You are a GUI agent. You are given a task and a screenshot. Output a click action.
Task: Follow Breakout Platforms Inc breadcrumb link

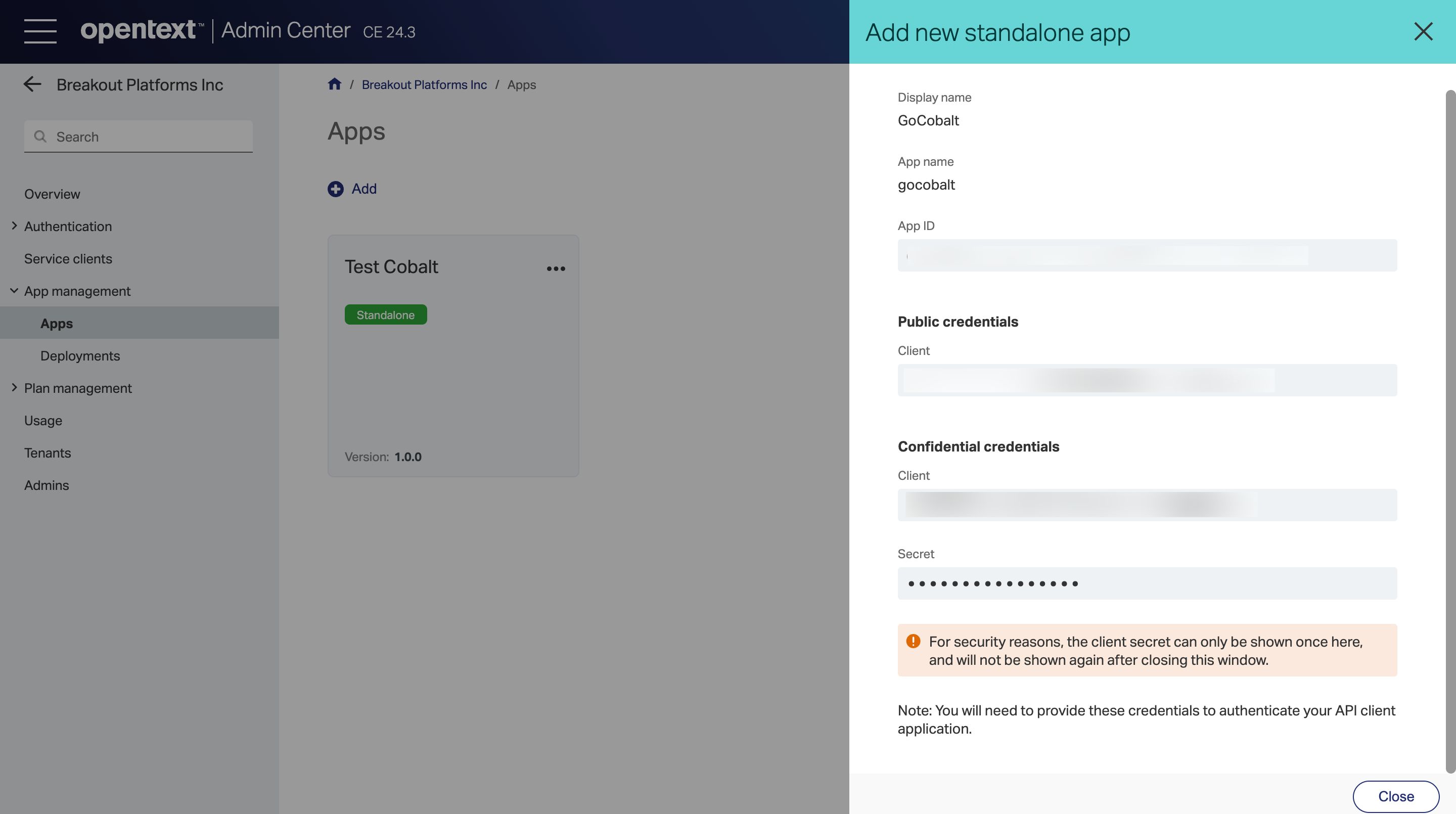[x=424, y=84]
